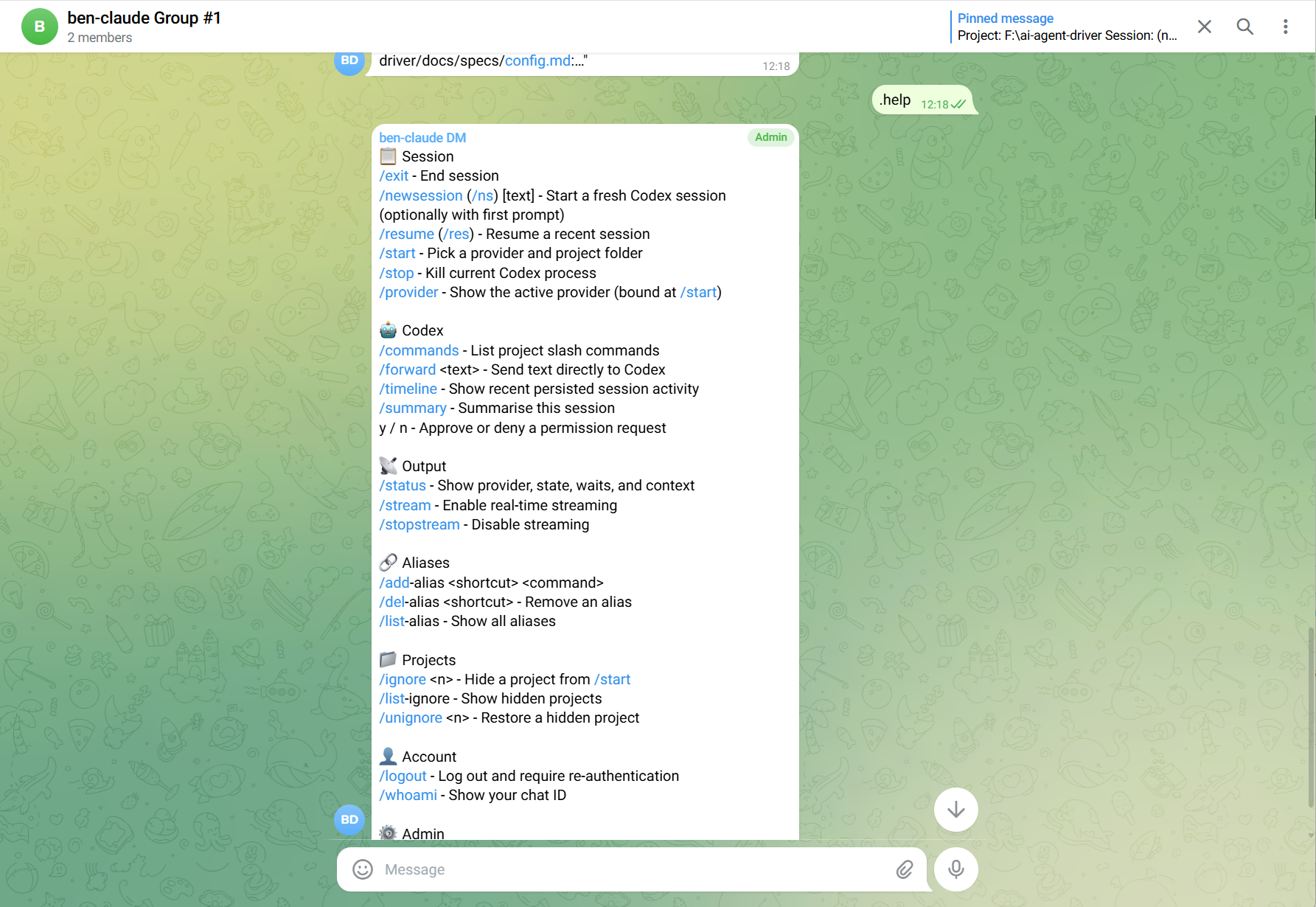1316x907 pixels.
Task: Click the /resume command link
Action: click(x=407, y=234)
